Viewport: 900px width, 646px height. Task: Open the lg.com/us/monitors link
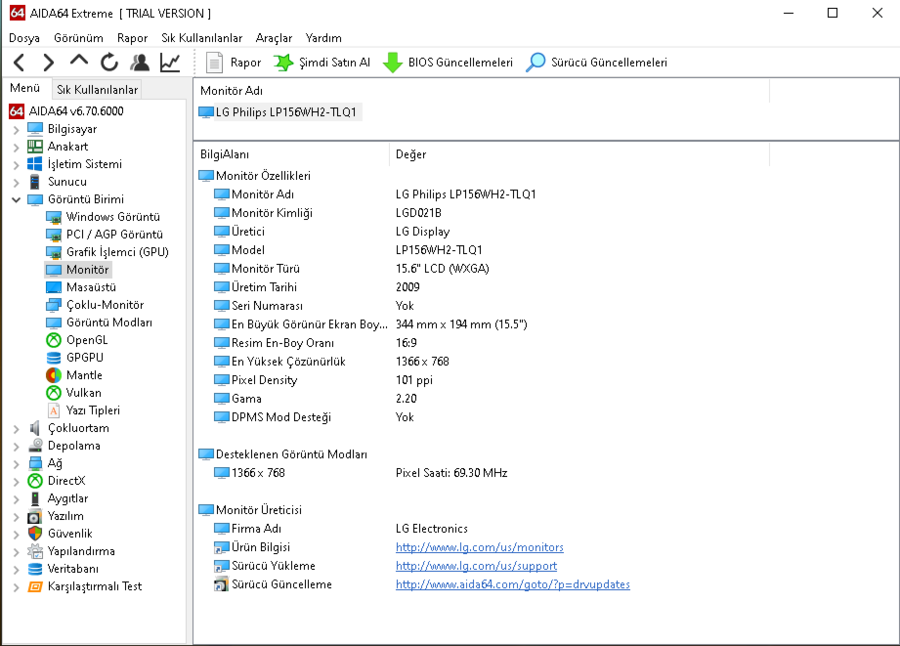point(479,547)
